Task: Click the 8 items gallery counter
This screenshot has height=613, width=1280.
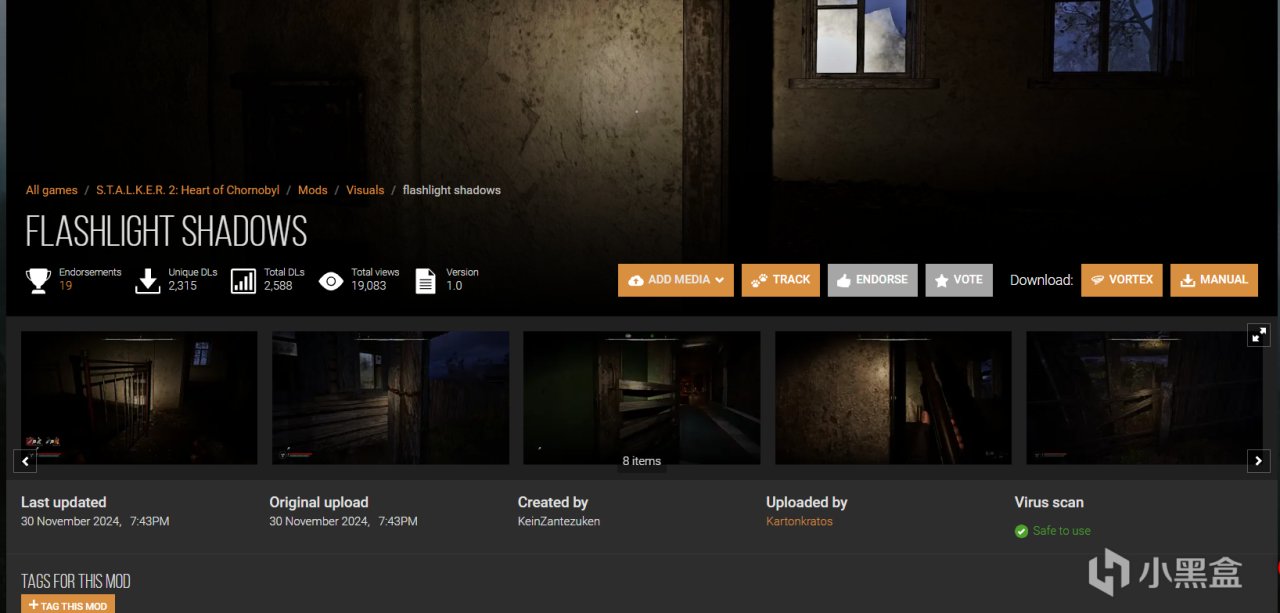Action: pos(642,461)
